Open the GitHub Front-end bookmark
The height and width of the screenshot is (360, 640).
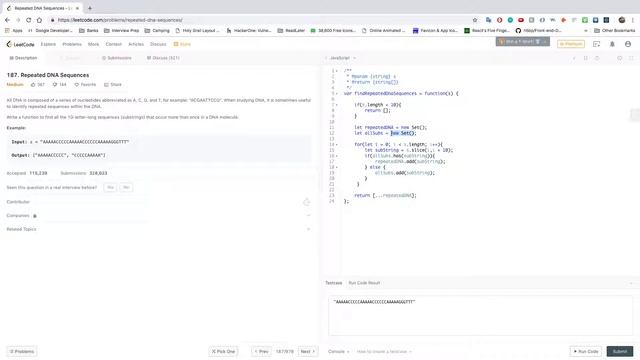(538, 31)
